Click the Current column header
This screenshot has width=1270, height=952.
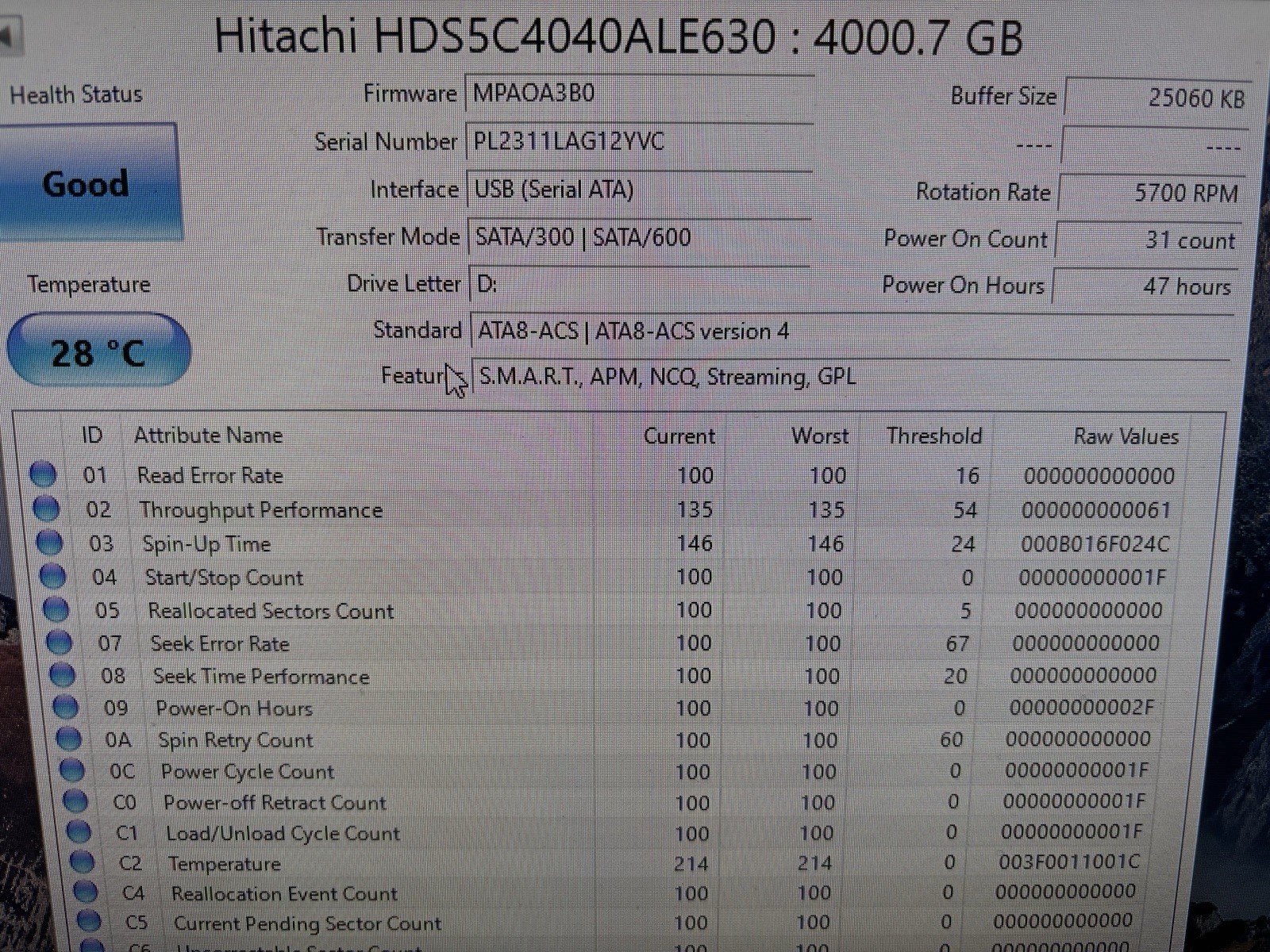tap(679, 436)
